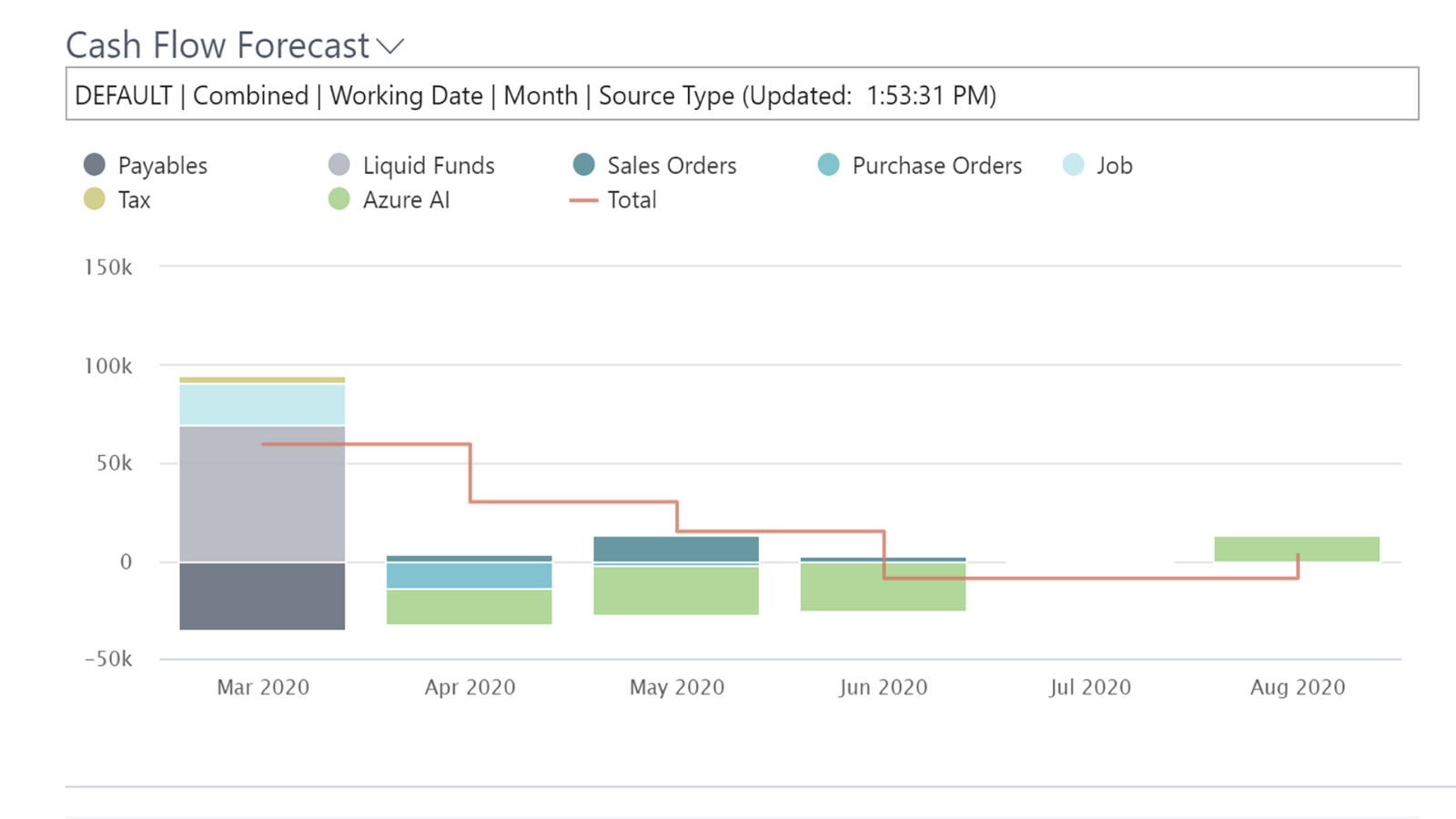Image resolution: width=1456 pixels, height=819 pixels.
Task: Toggle the Total line legend marker
Action: [583, 200]
